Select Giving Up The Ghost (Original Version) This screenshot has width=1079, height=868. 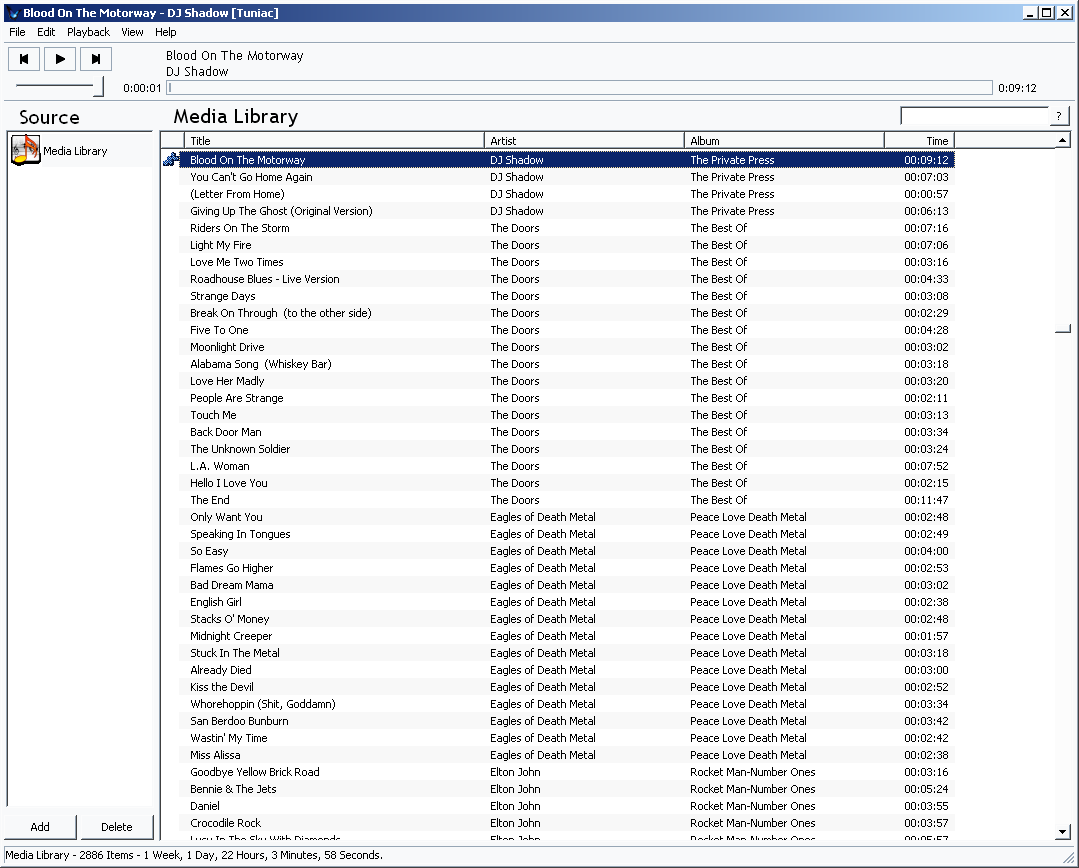pos(568,211)
